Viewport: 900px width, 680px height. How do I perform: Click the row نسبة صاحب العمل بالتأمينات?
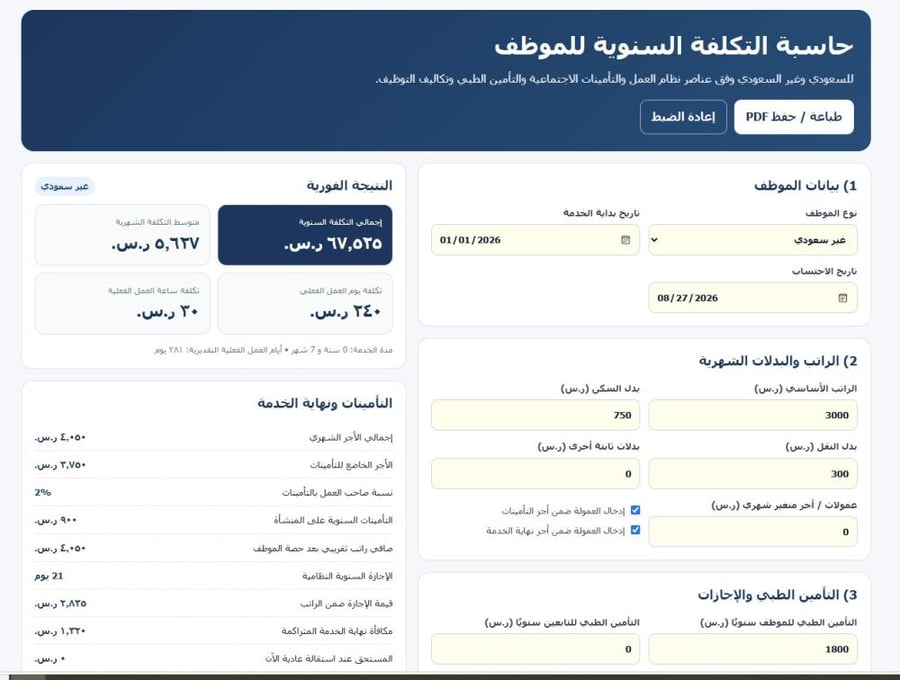click(x=214, y=492)
